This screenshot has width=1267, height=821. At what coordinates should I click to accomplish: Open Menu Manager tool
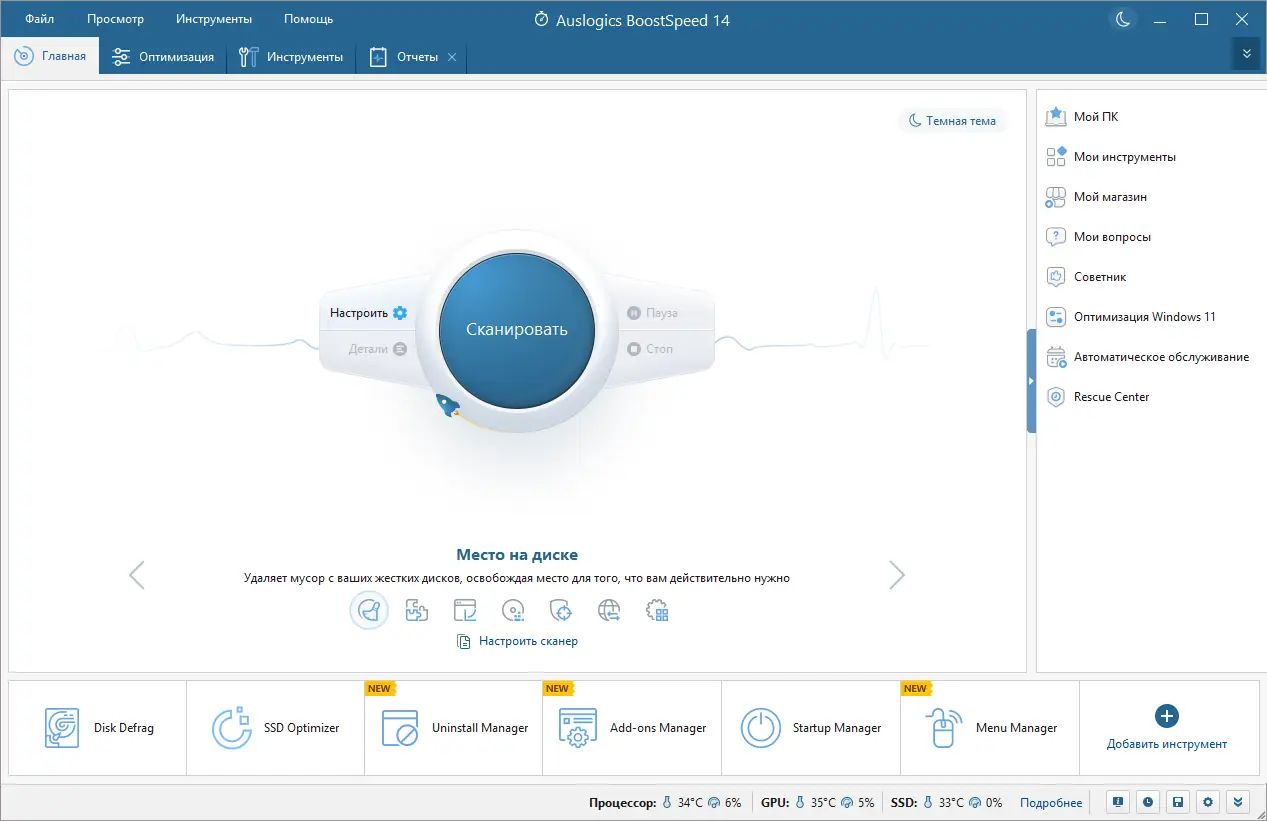click(x=990, y=728)
